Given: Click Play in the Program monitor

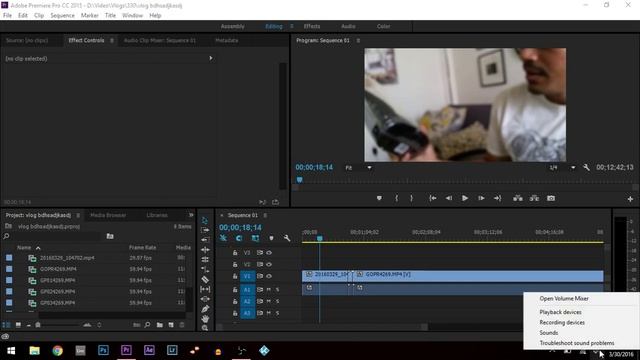Looking at the screenshot, I should pyautogui.click(x=464, y=198).
